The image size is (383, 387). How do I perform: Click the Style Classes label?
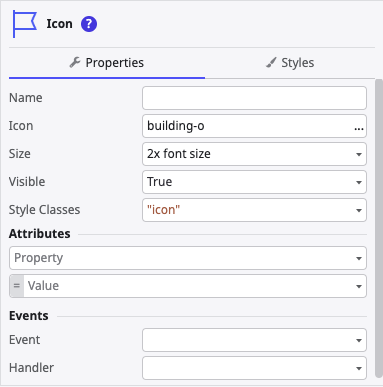(x=44, y=210)
